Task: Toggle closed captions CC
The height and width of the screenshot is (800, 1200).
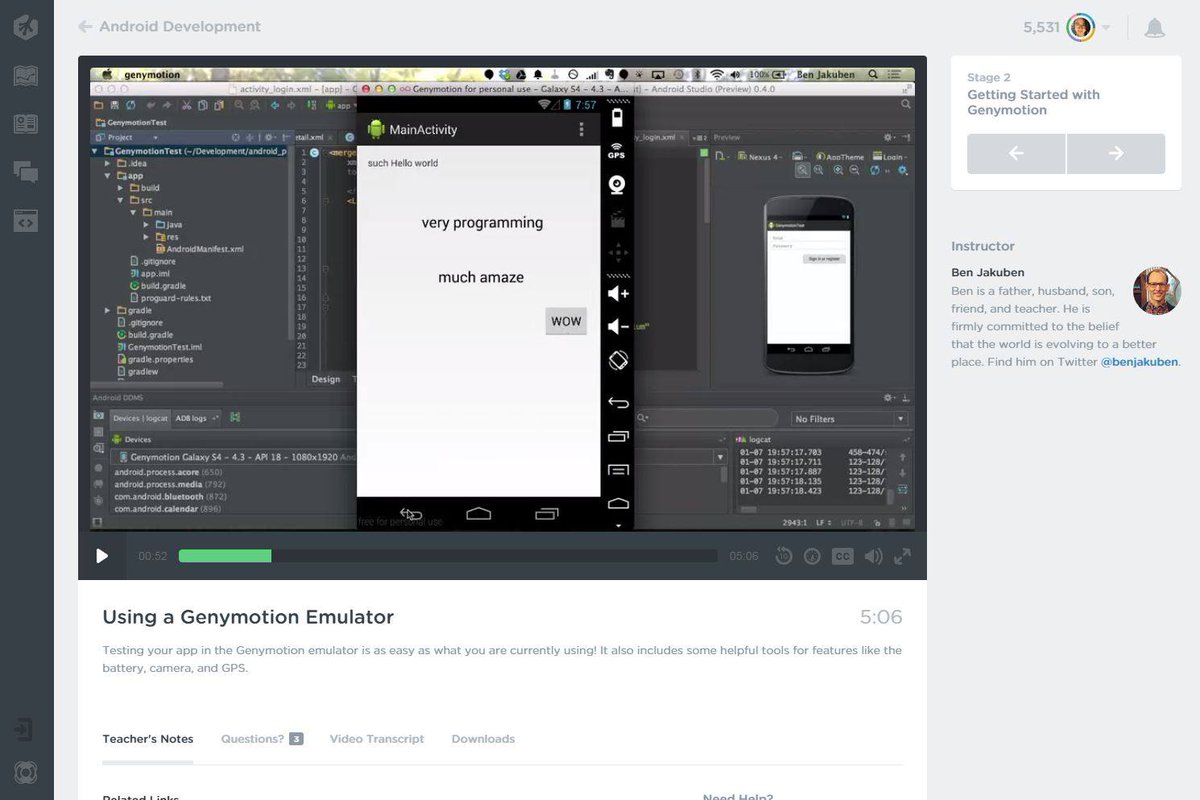Action: point(843,556)
